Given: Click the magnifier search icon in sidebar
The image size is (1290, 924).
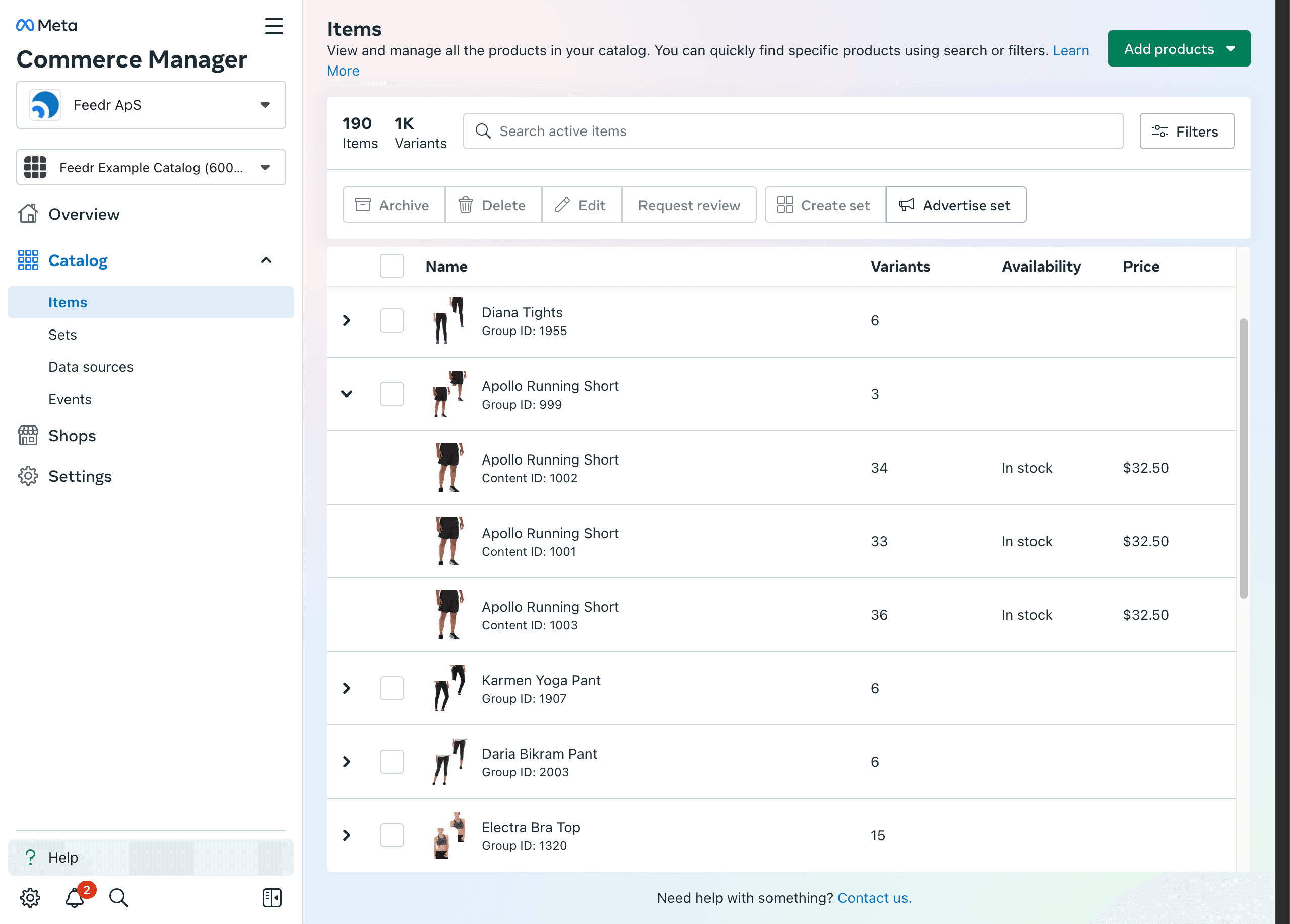Looking at the screenshot, I should pyautogui.click(x=118, y=897).
